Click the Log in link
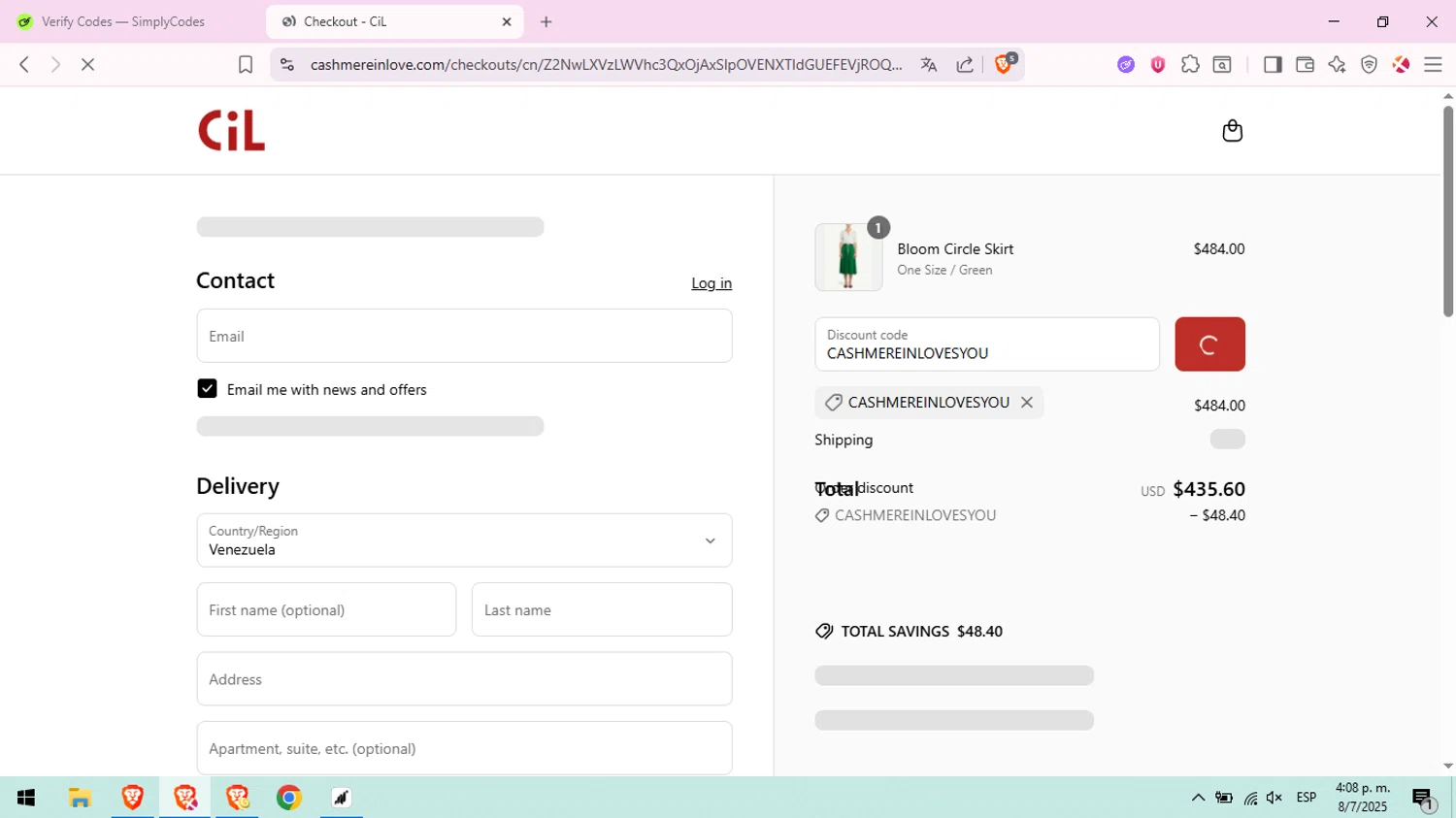Image resolution: width=1456 pixels, height=818 pixels. [x=711, y=283]
